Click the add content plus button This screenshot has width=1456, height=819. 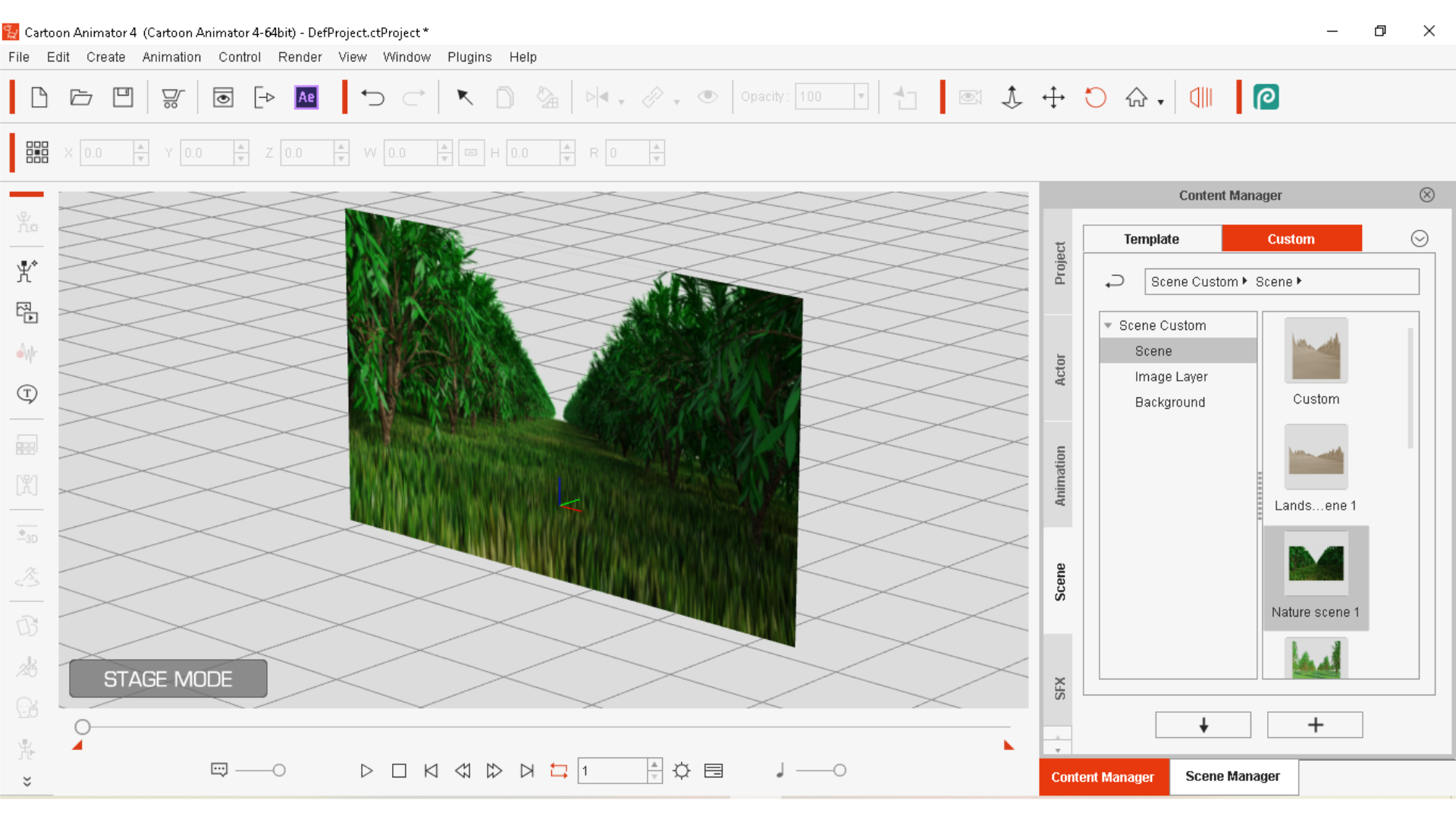tap(1315, 725)
